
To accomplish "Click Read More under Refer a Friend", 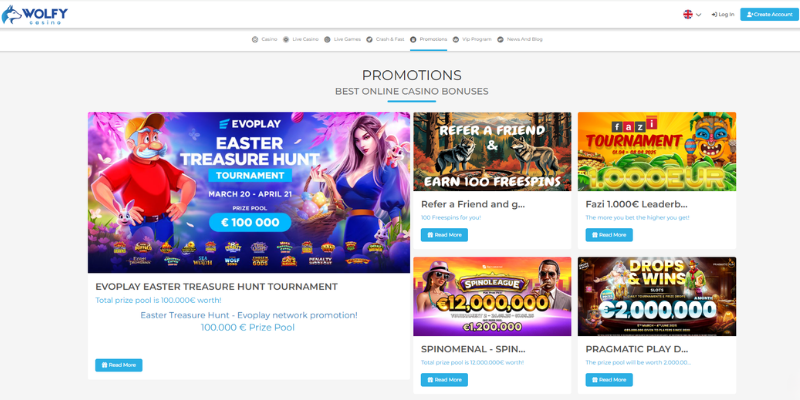I will (444, 235).
